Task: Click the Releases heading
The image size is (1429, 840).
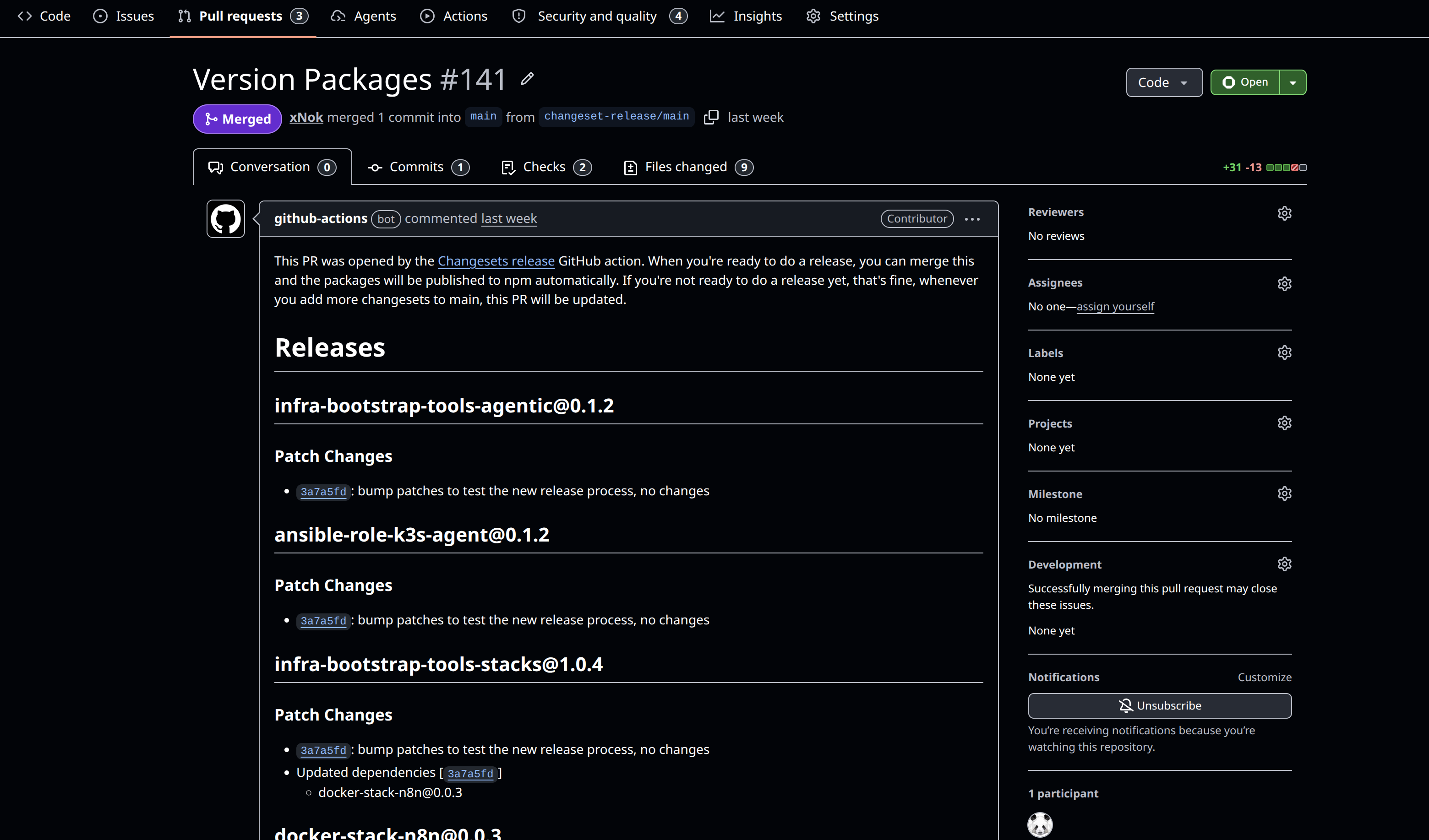Action: tap(329, 347)
